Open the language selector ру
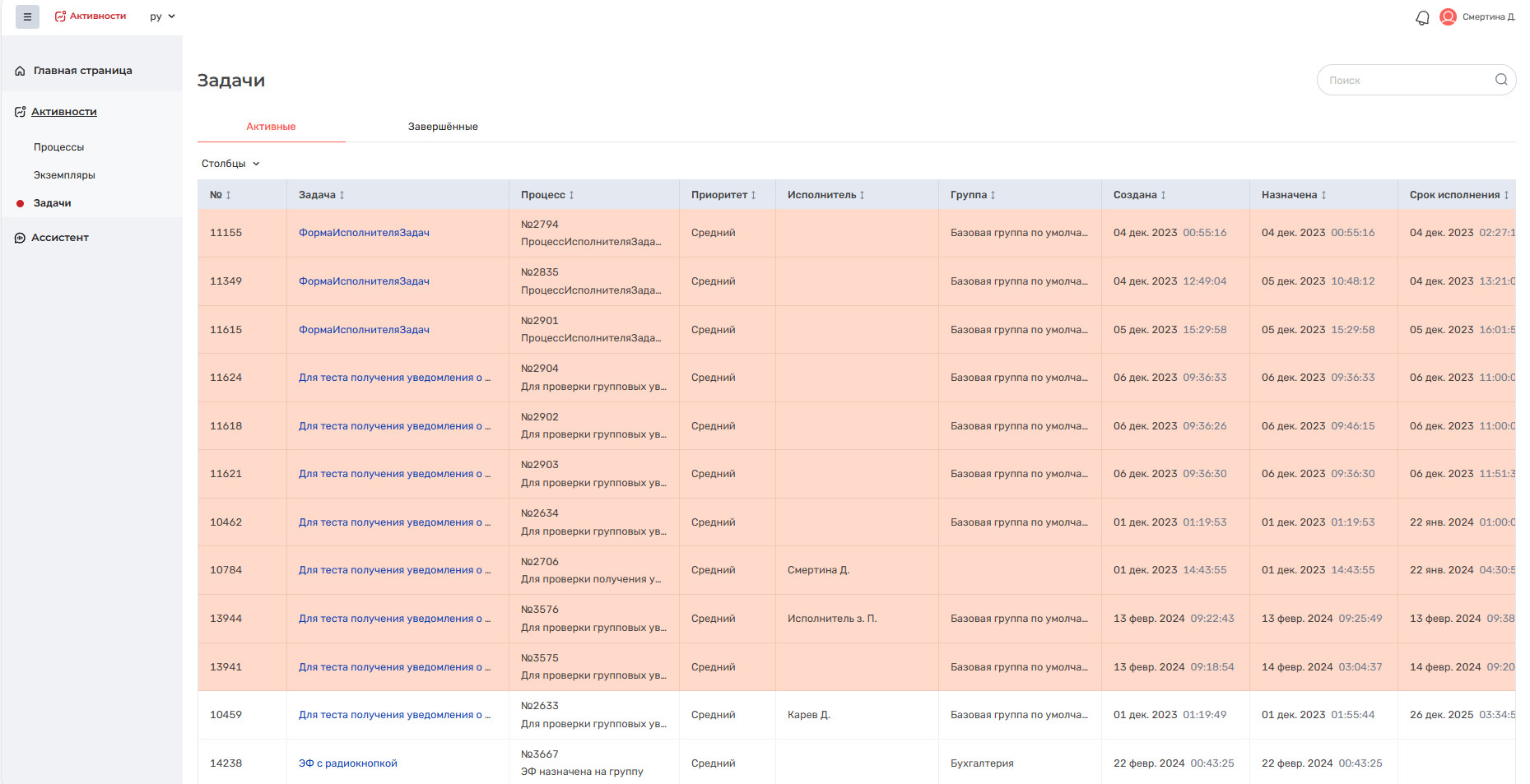Screen dimensions: 1530x784 pos(162,16)
